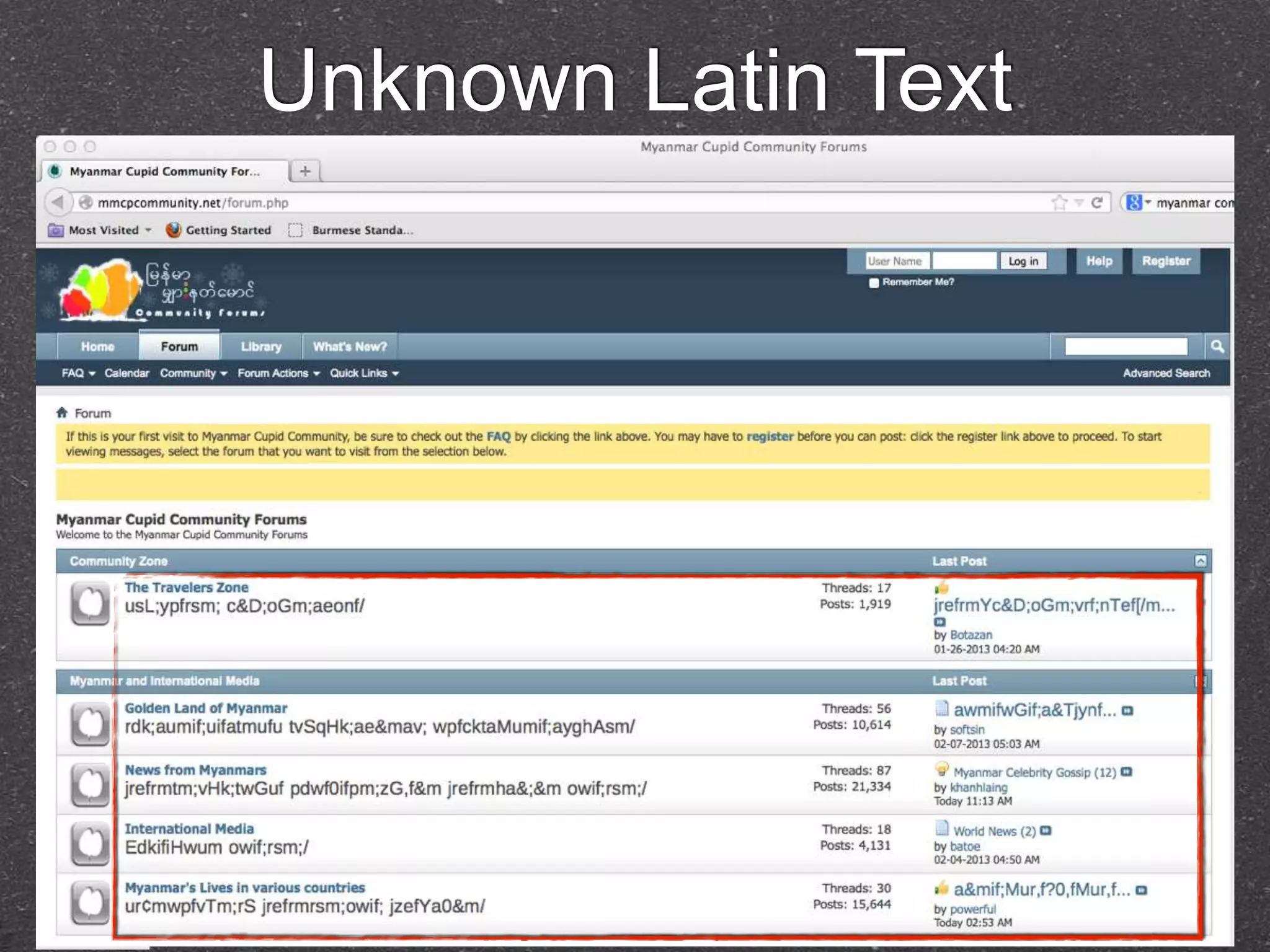Open the Quick Links dropdown
The width and height of the screenshot is (1270, 952).
[x=364, y=373]
